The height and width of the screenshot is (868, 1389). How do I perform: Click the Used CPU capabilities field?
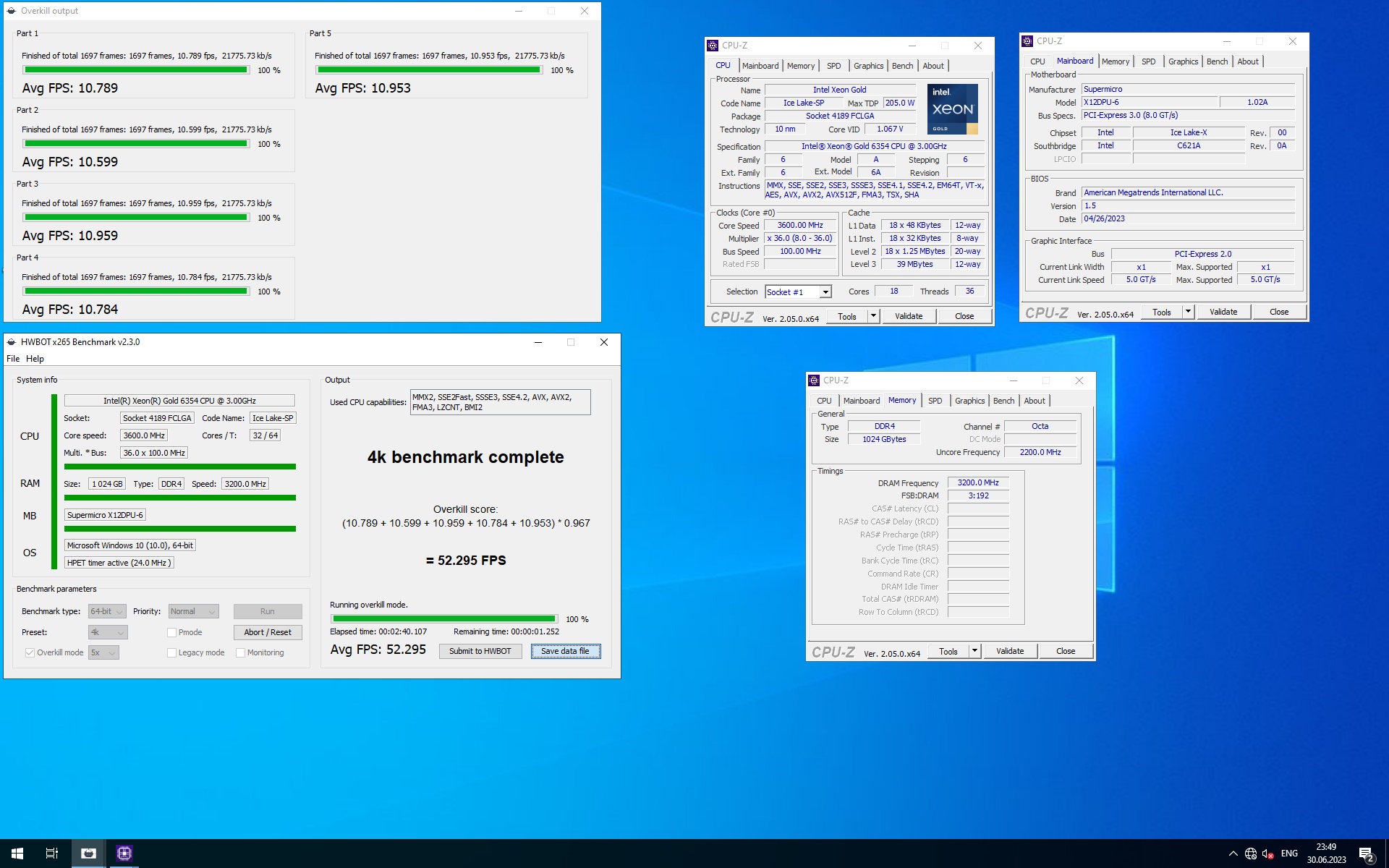pyautogui.click(x=500, y=402)
